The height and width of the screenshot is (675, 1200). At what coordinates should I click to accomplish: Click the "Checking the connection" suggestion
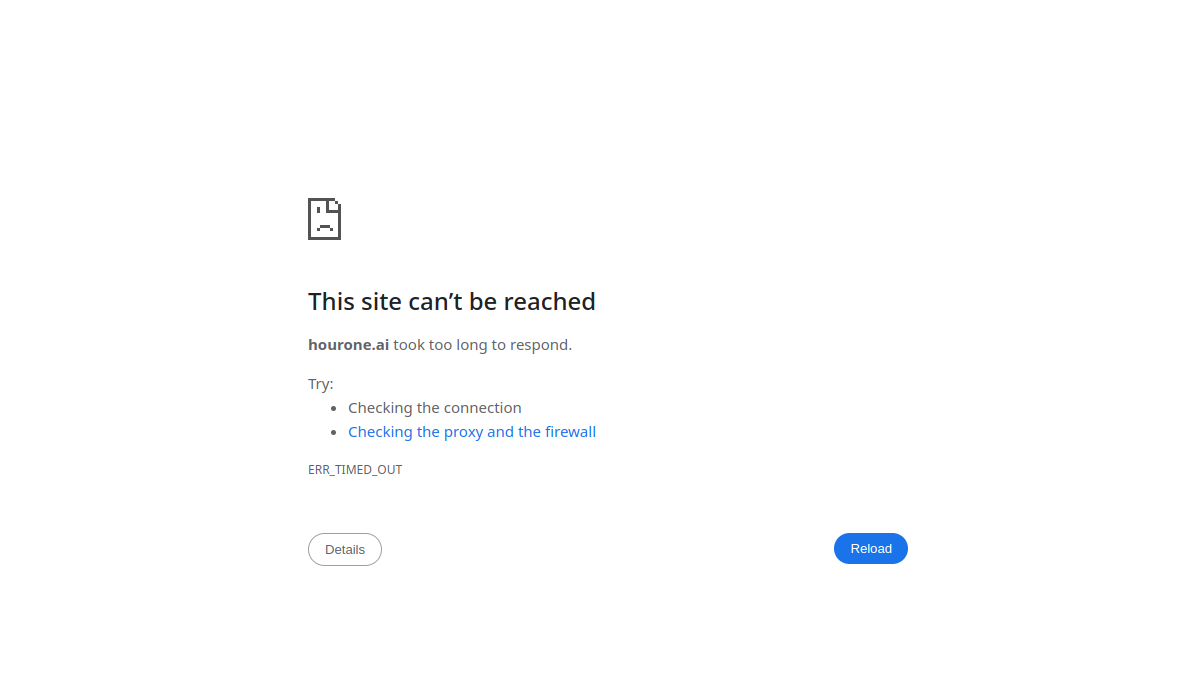[435, 408]
